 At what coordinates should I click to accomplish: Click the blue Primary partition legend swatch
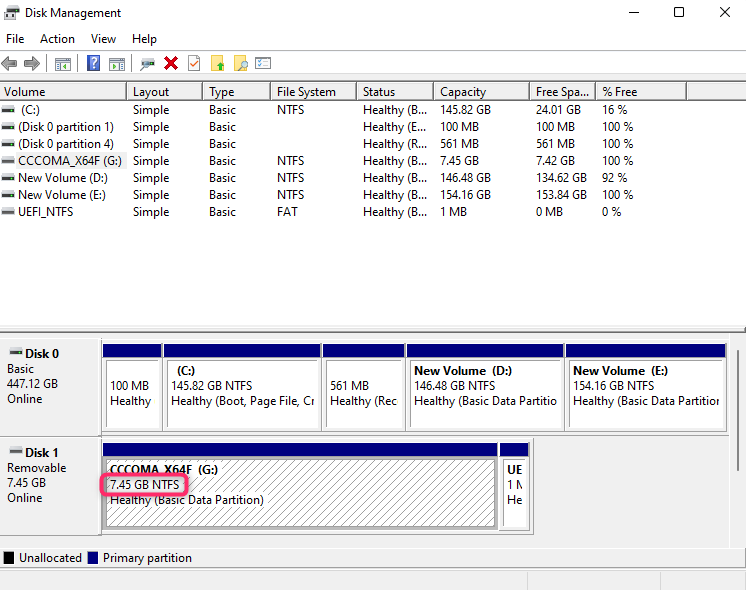[93, 558]
